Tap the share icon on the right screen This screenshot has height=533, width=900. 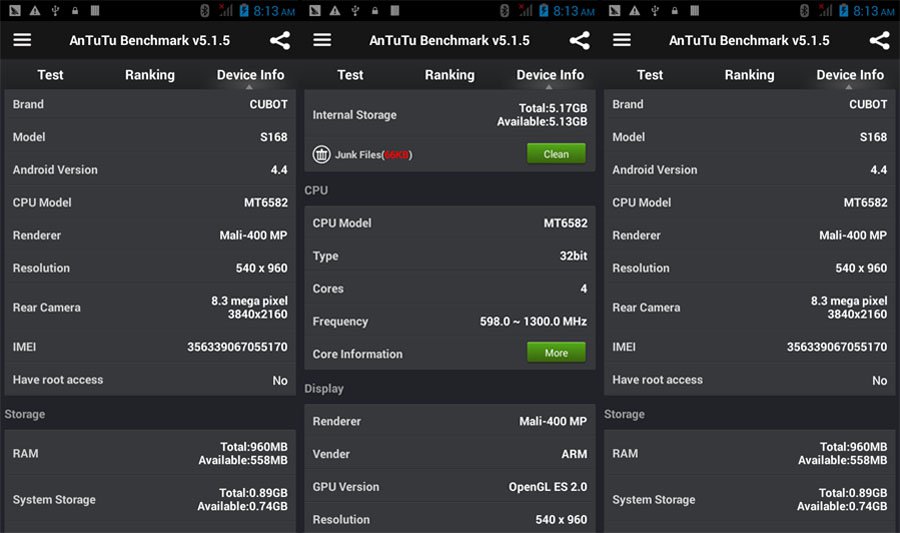tap(879, 40)
